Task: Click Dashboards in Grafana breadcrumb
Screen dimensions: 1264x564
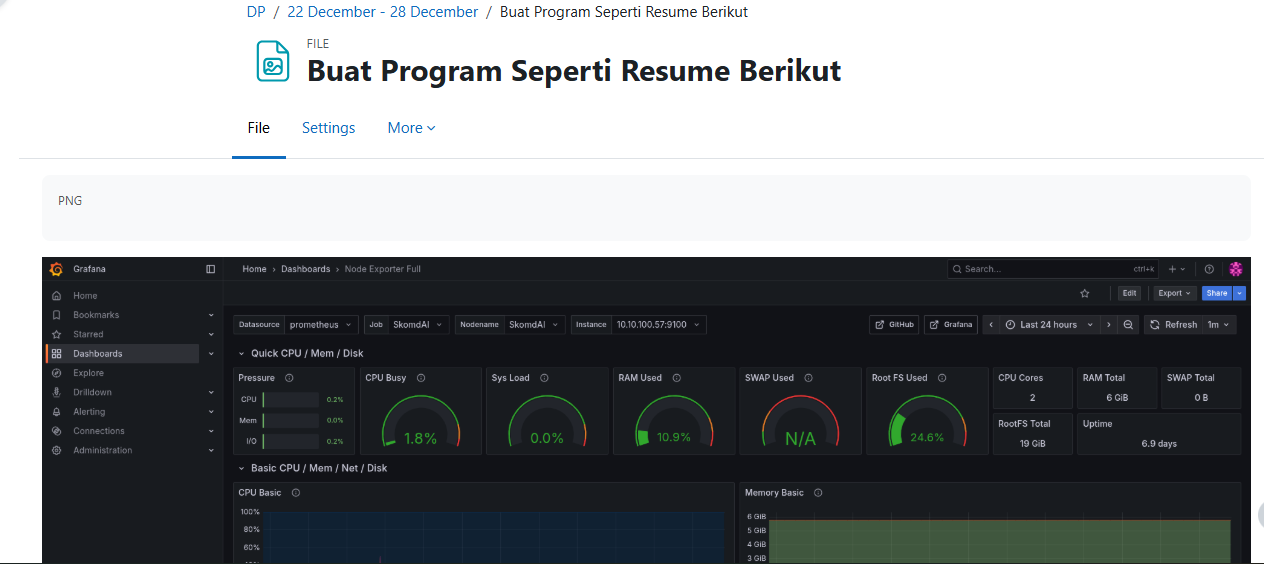Action: 305,269
